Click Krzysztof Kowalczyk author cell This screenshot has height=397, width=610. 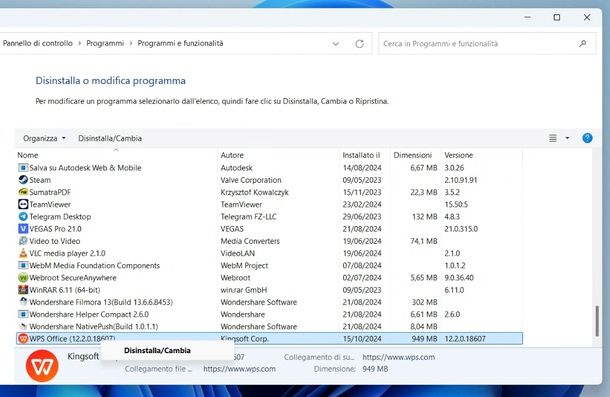pos(254,192)
